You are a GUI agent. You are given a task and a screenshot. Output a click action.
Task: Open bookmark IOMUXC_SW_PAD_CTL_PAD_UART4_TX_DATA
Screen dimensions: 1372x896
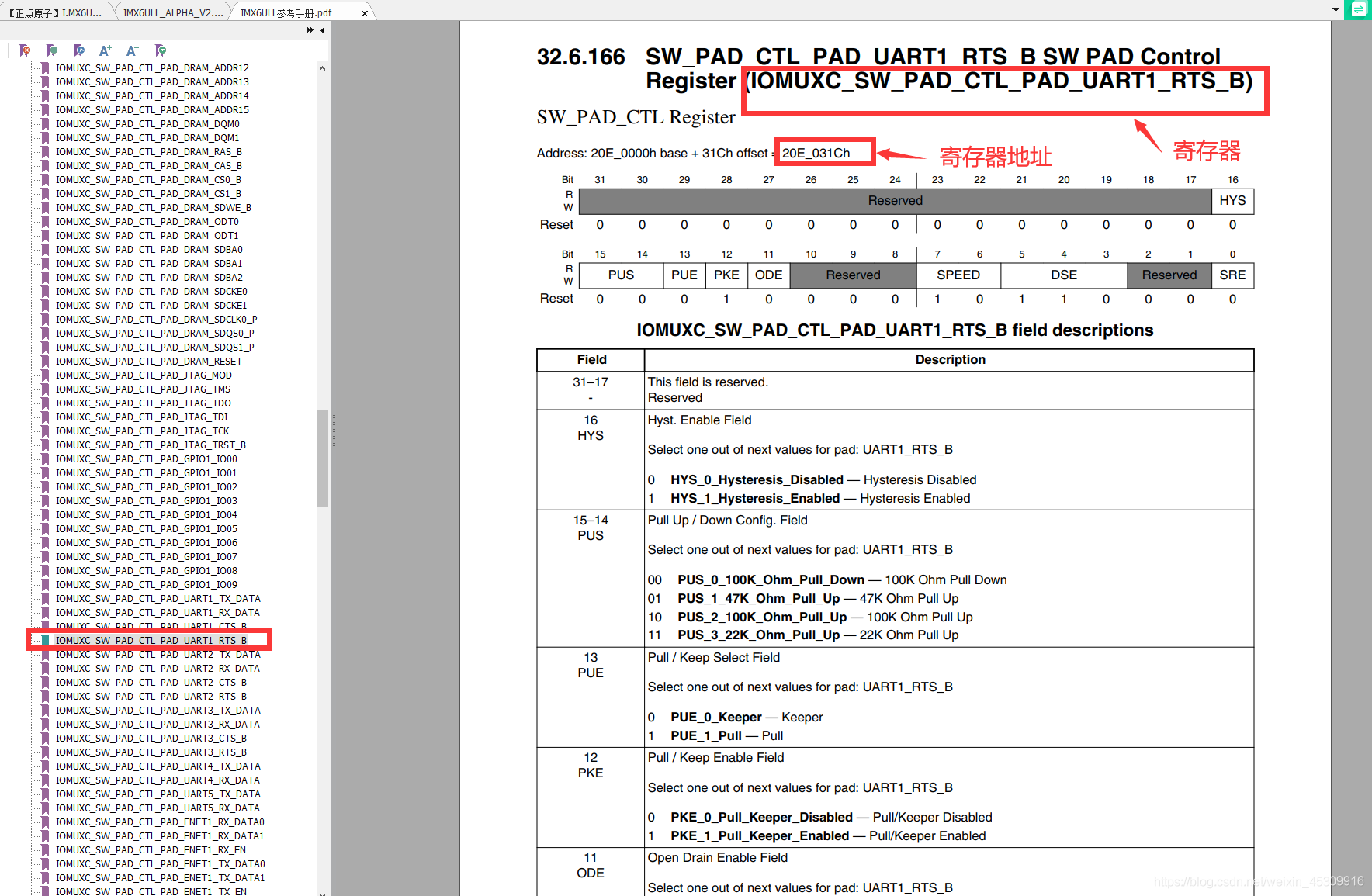tap(158, 766)
